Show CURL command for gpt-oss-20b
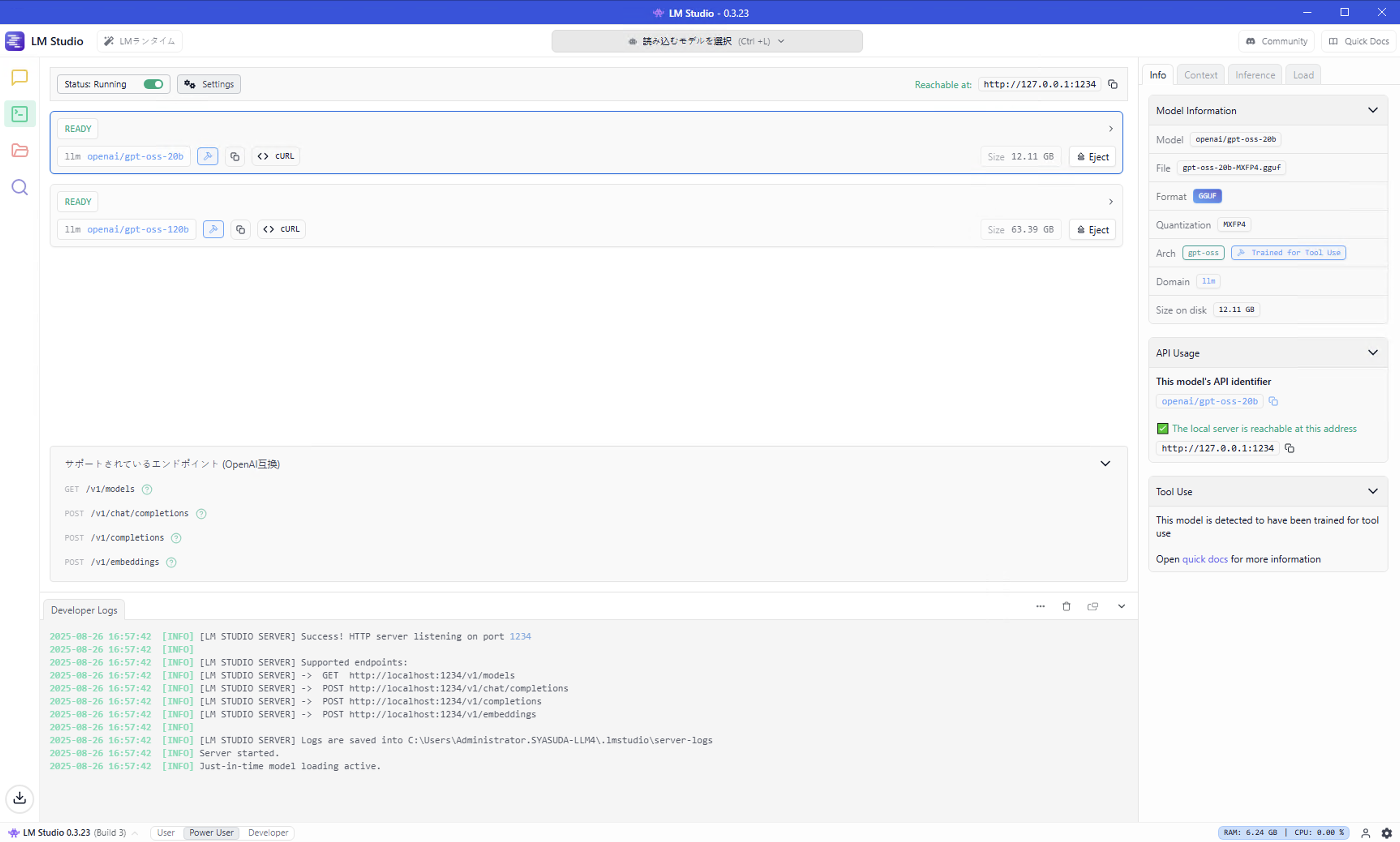This screenshot has height=842, width=1400. [276, 156]
